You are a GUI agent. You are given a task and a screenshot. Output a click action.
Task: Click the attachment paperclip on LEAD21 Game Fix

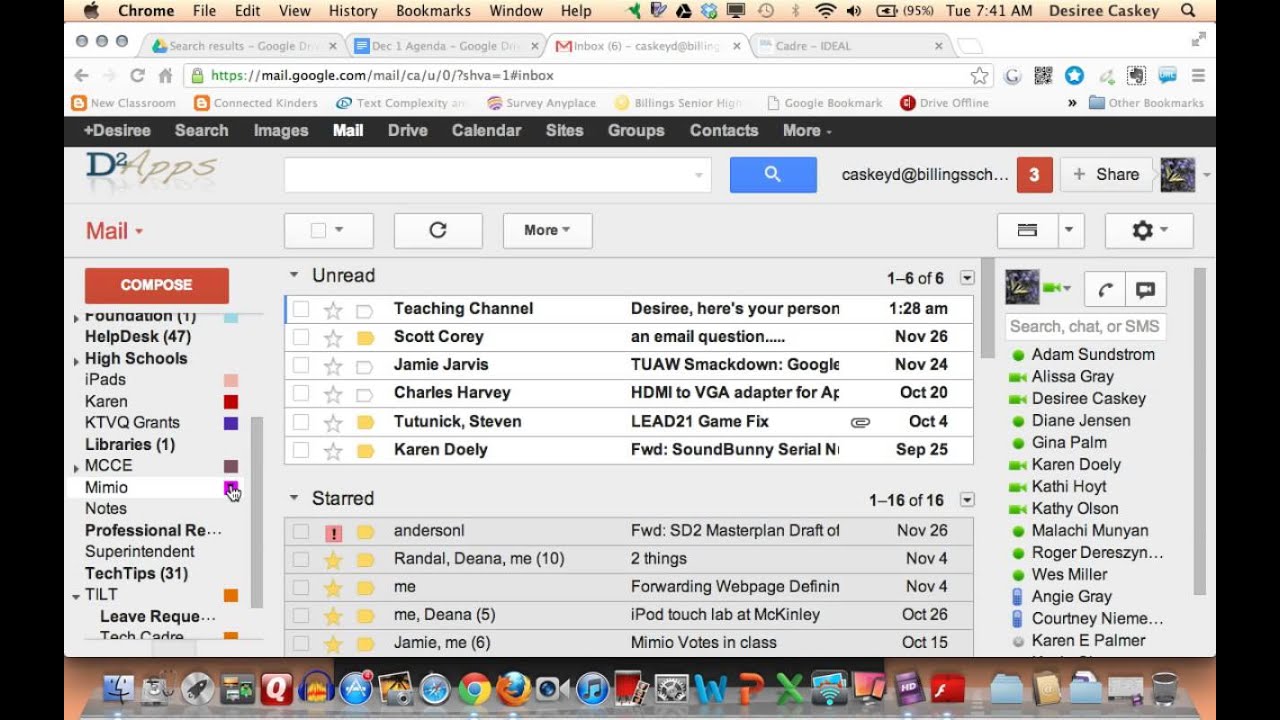pos(860,422)
